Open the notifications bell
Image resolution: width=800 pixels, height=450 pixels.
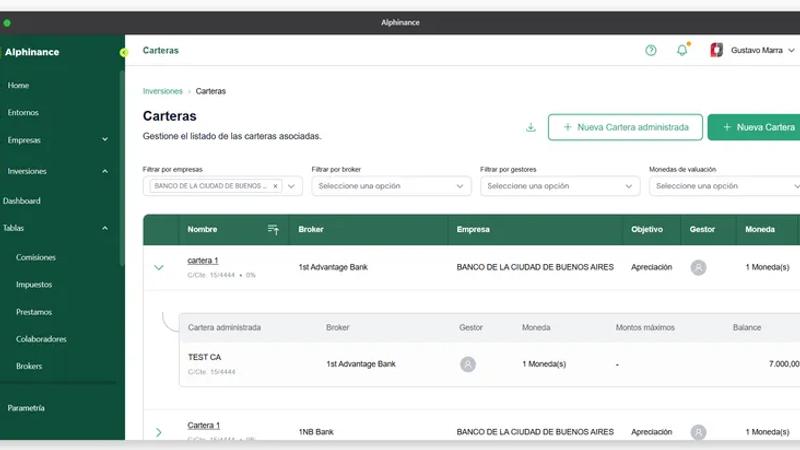[682, 50]
